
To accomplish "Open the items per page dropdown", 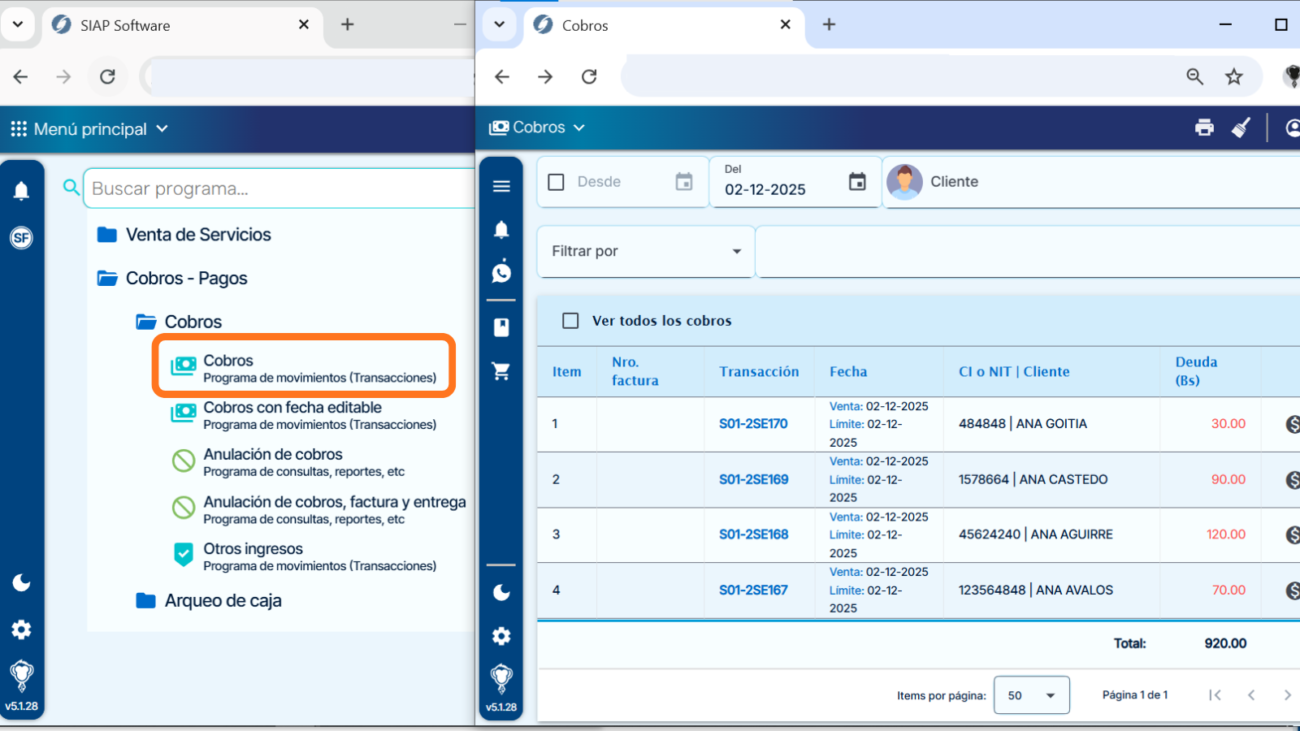I will pyautogui.click(x=1031, y=695).
